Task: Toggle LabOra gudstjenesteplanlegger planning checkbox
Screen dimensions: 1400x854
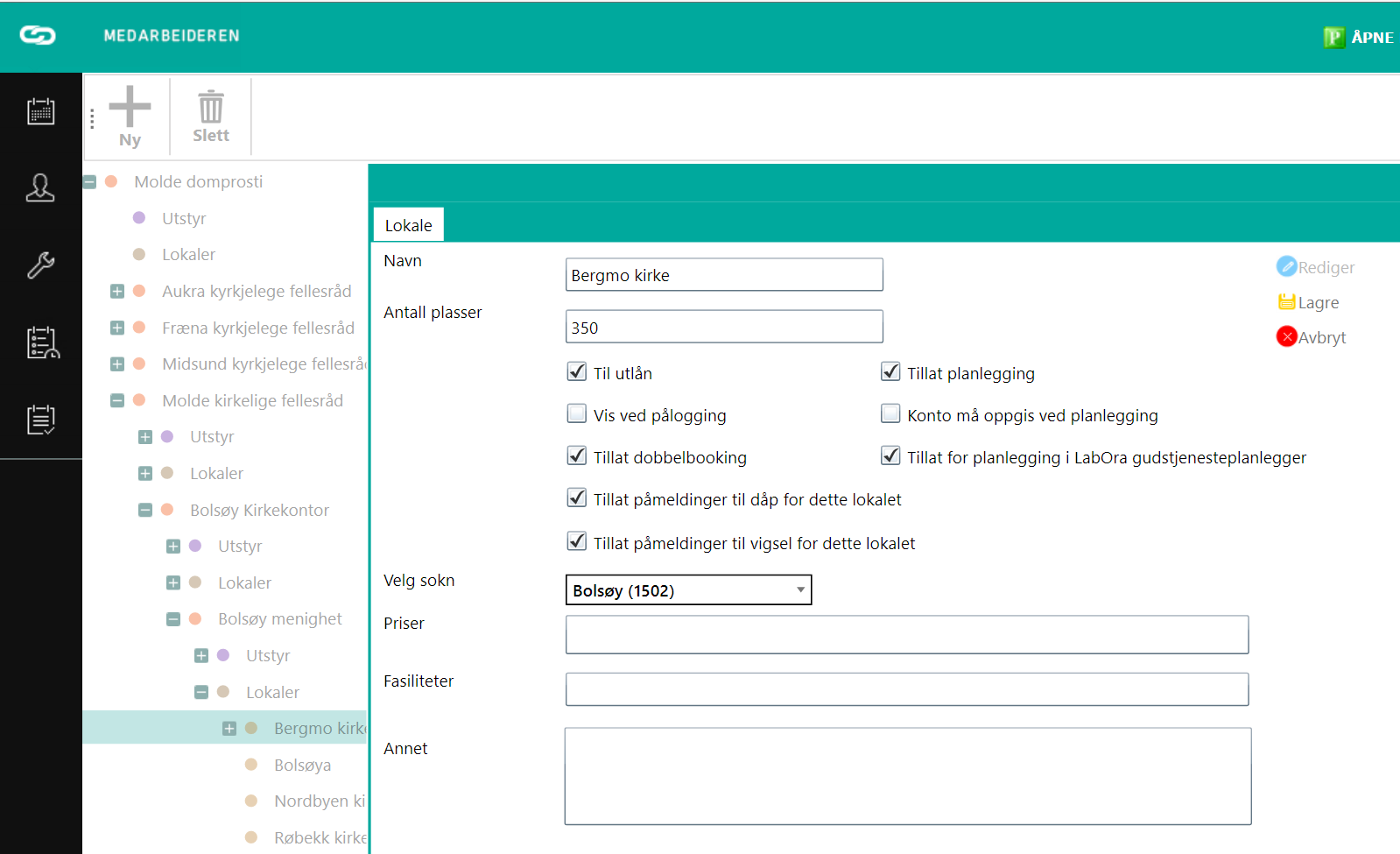Action: click(x=890, y=455)
